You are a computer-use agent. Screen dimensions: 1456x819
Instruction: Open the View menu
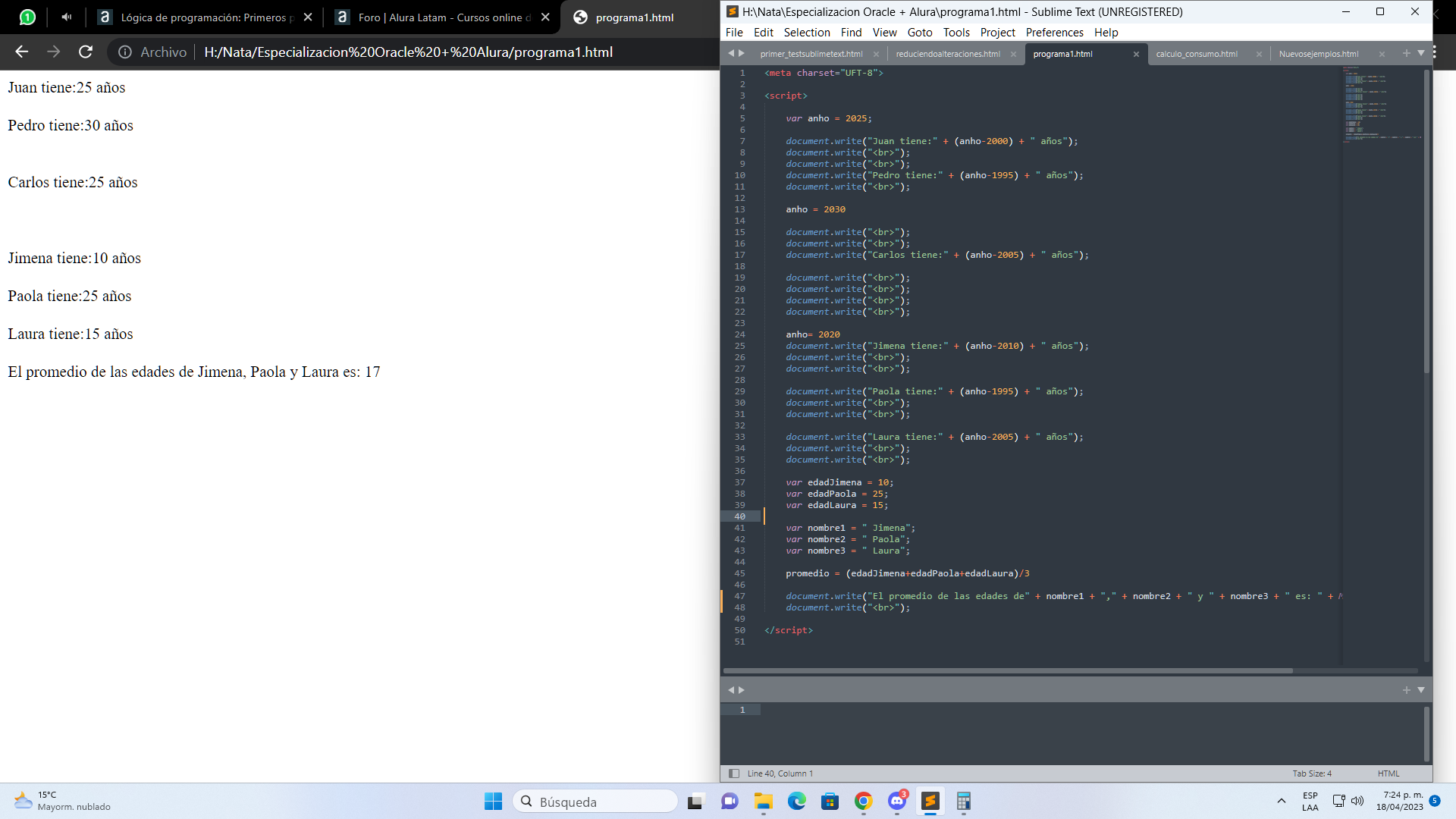(884, 32)
